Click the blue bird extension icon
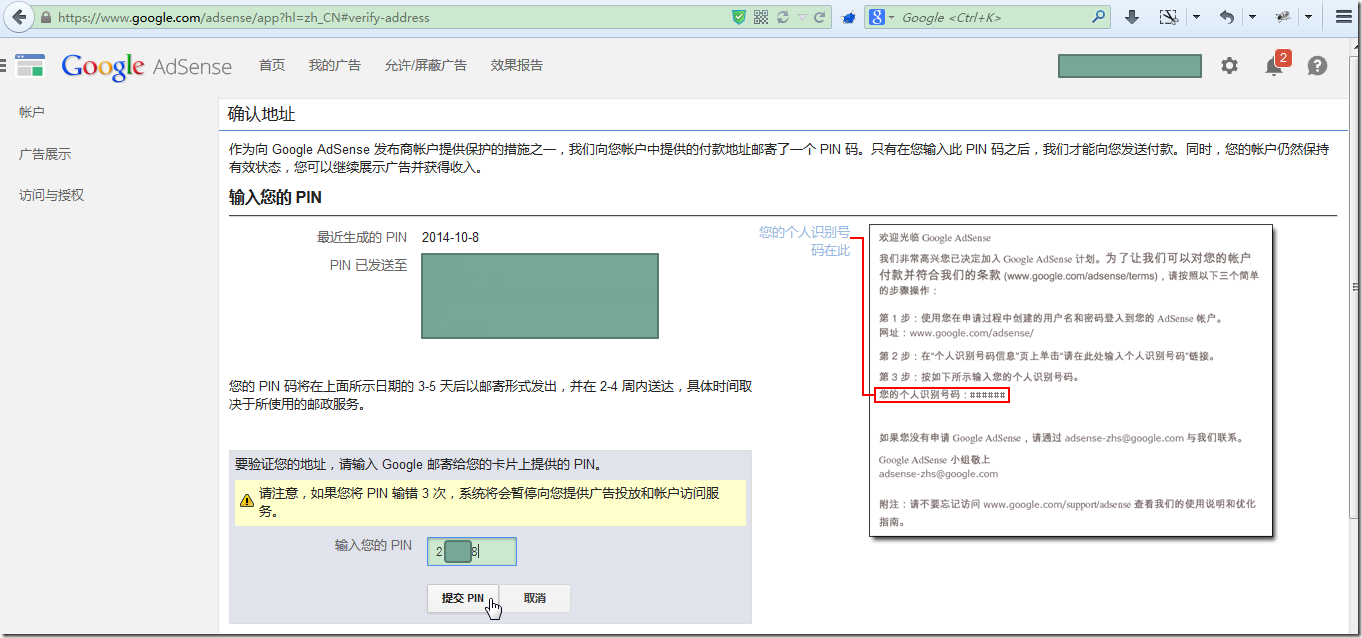This screenshot has width=1362, height=638. point(848,18)
